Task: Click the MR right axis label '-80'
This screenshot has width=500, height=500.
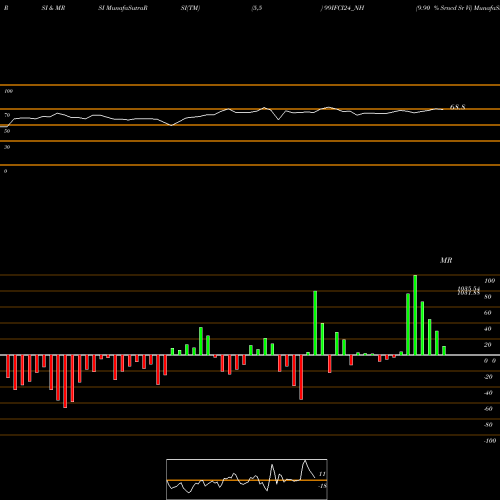Action: tap(488, 425)
